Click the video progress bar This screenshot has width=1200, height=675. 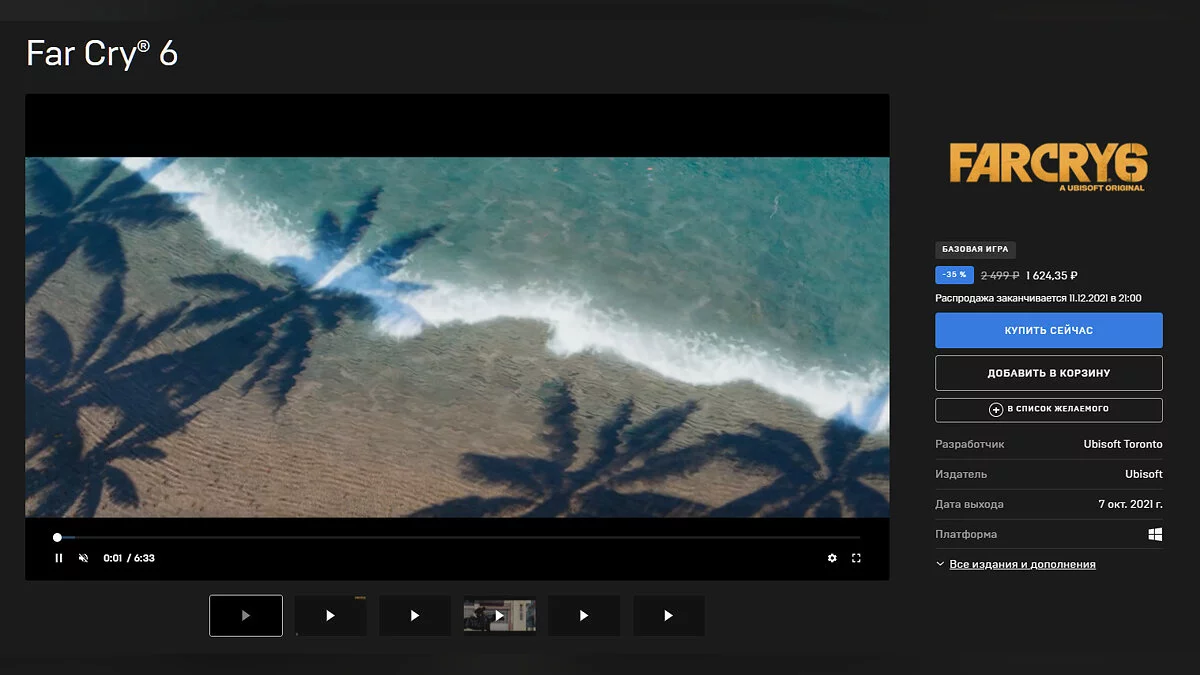point(457,537)
